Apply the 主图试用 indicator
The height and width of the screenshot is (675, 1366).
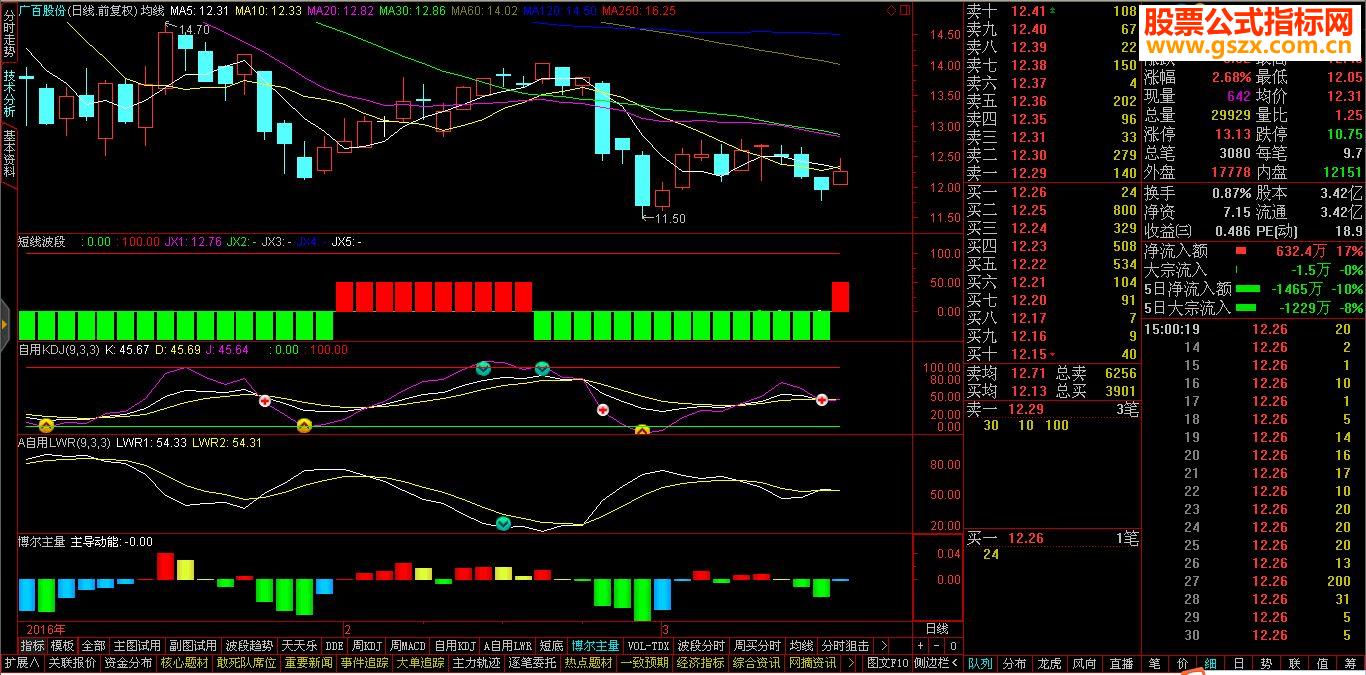[x=137, y=646]
